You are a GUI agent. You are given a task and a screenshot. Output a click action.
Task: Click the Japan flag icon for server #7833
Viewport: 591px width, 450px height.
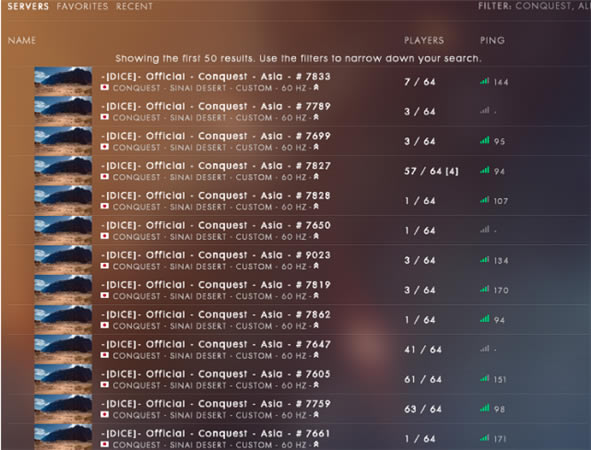105,87
